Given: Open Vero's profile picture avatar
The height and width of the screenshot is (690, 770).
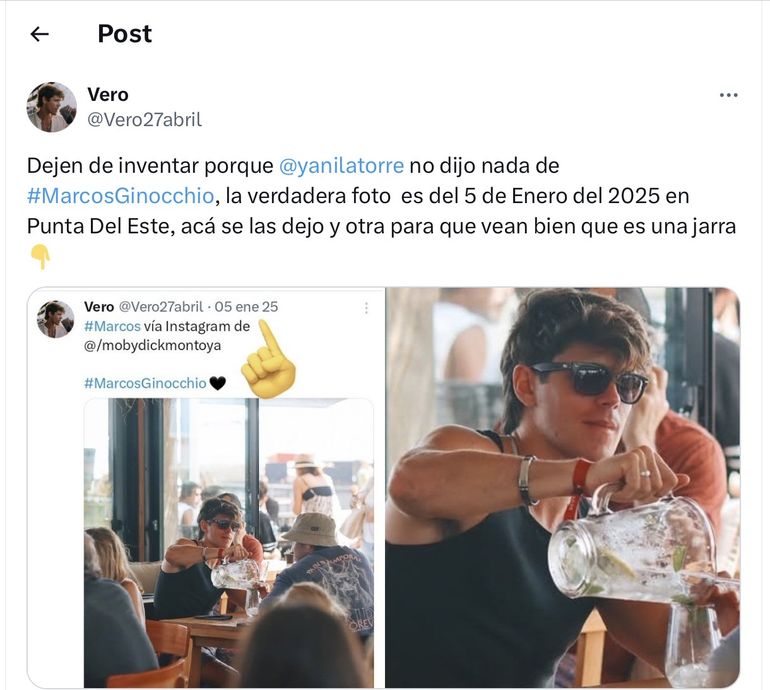Looking at the screenshot, I should click(x=52, y=107).
